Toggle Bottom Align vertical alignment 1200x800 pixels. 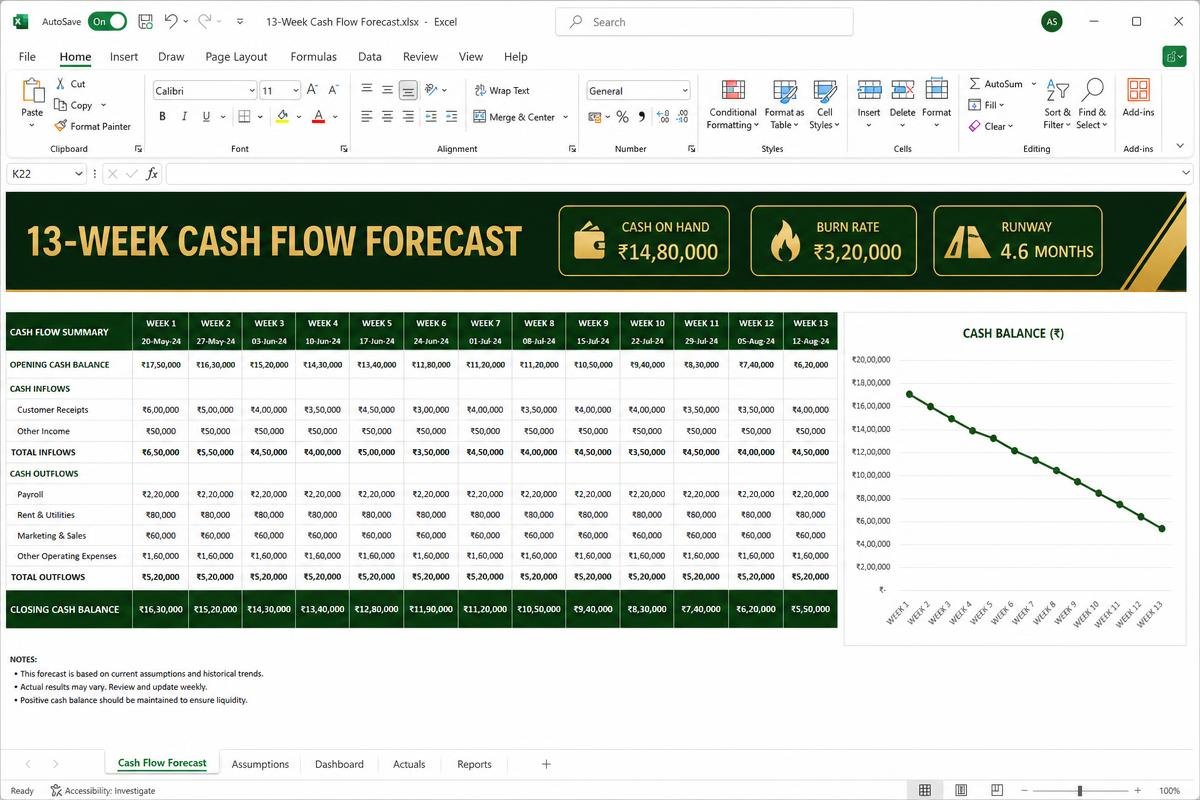(x=408, y=90)
